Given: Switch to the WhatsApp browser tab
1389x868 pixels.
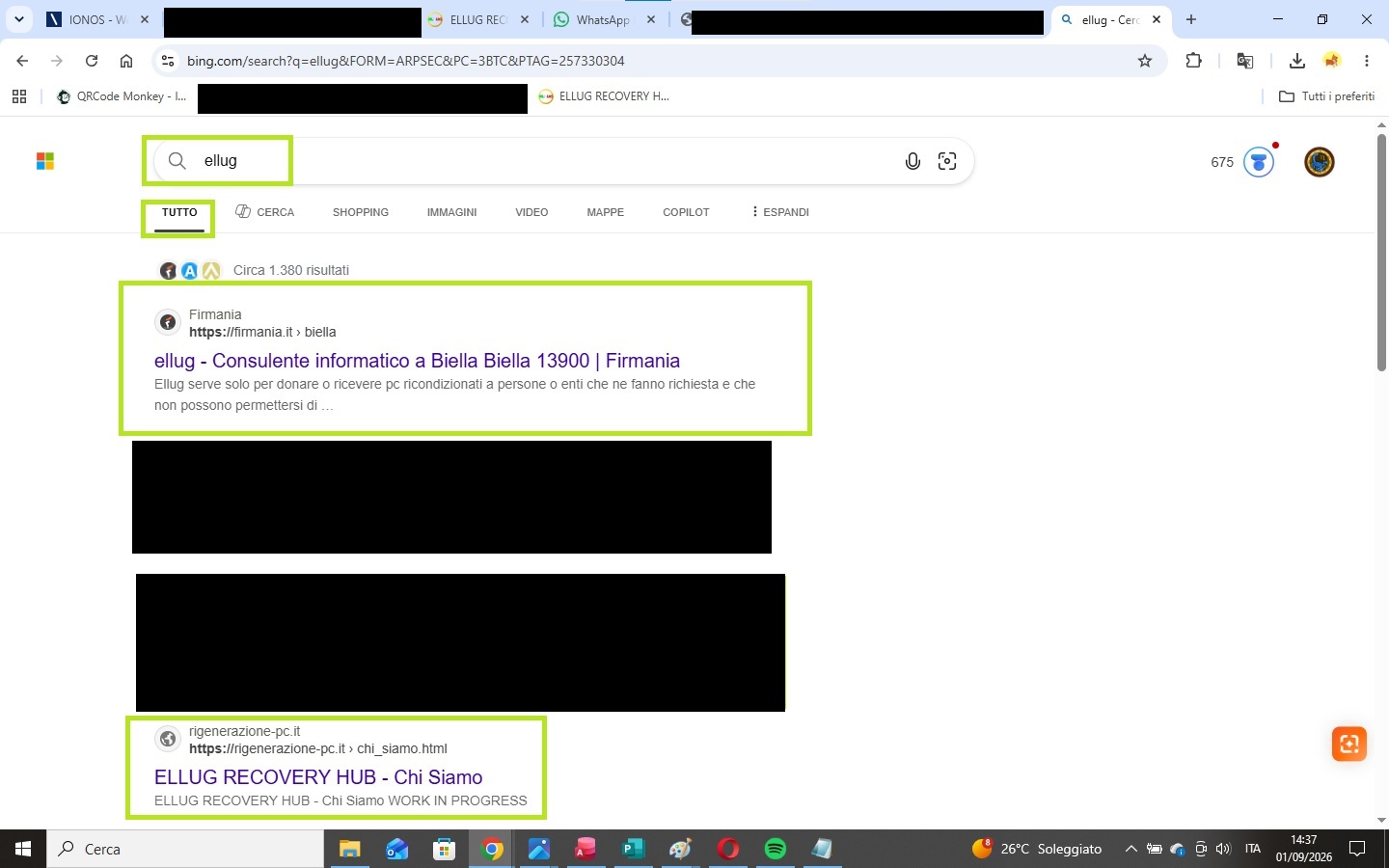Looking at the screenshot, I should coord(604,19).
